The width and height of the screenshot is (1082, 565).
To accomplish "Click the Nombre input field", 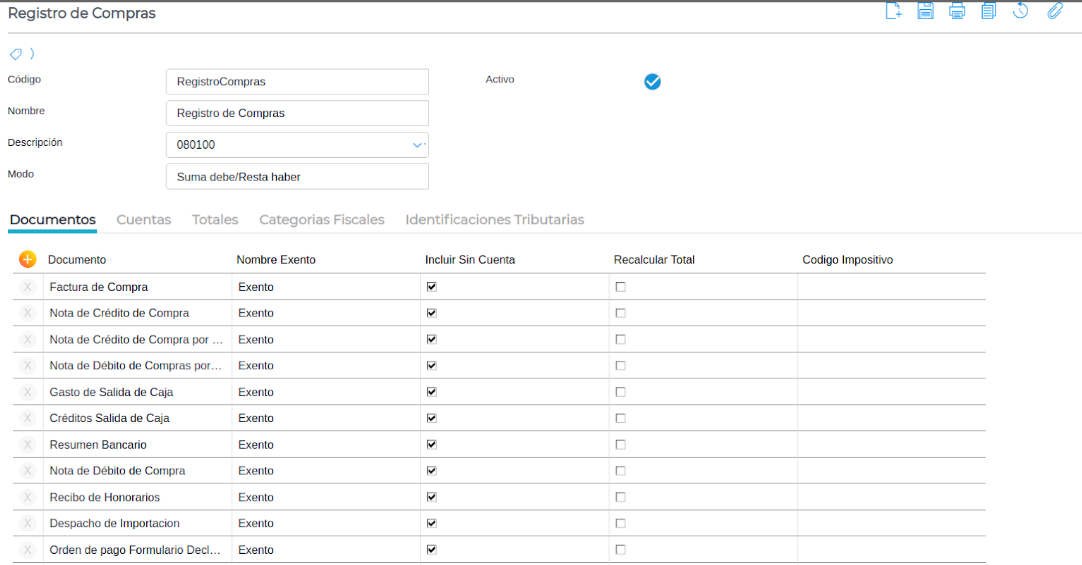I will tap(296, 113).
